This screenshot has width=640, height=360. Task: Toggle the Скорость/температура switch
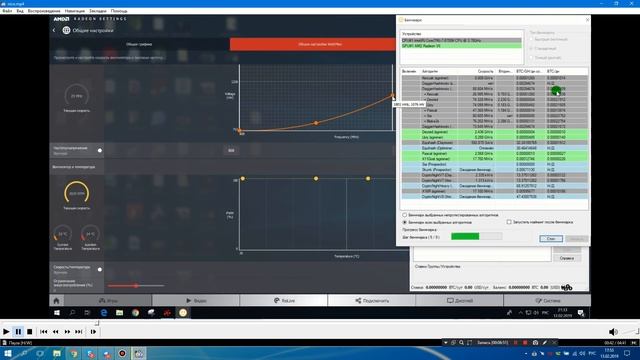click(x=100, y=269)
